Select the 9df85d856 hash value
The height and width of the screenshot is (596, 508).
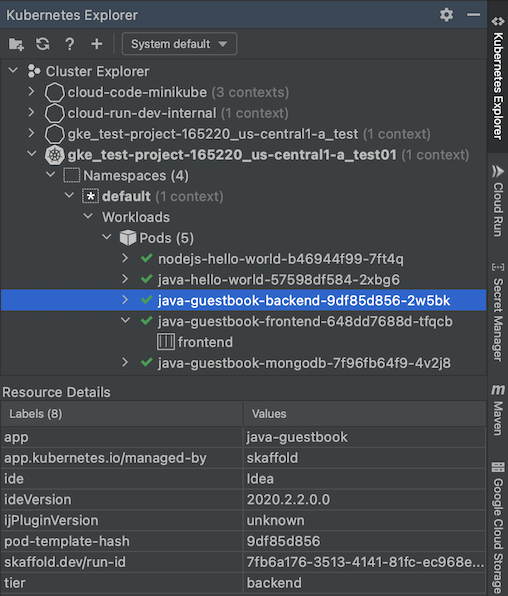coord(365,541)
